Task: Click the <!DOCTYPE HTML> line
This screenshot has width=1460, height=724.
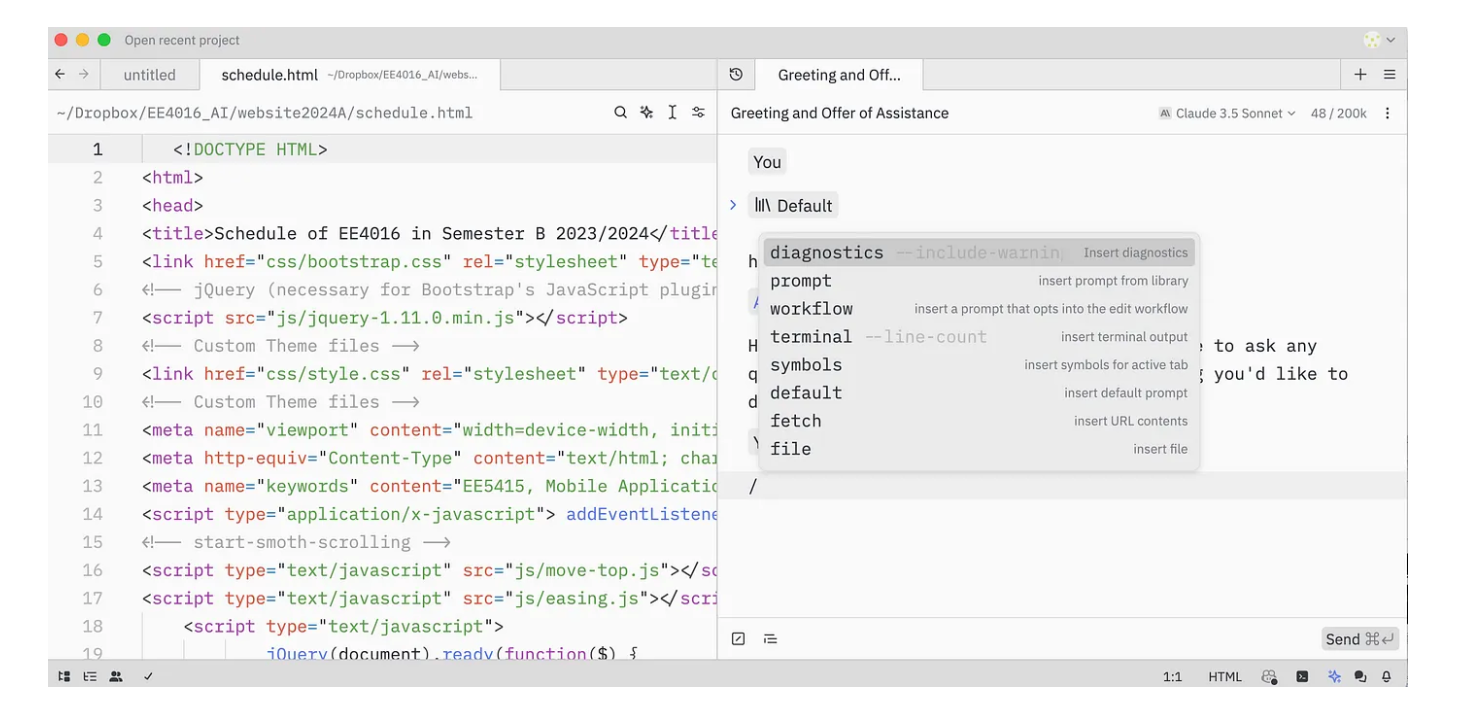Action: click(250, 150)
